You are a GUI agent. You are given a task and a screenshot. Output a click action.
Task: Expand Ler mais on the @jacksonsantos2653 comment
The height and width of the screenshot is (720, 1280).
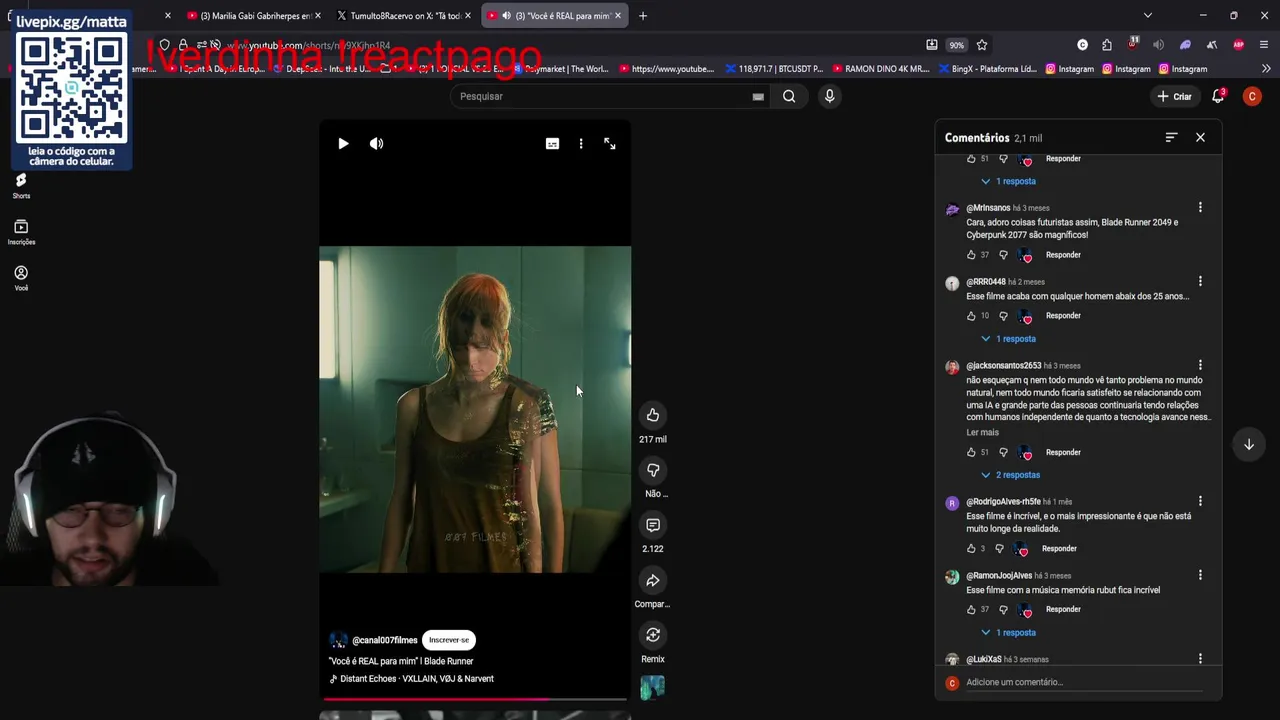[x=982, y=433]
